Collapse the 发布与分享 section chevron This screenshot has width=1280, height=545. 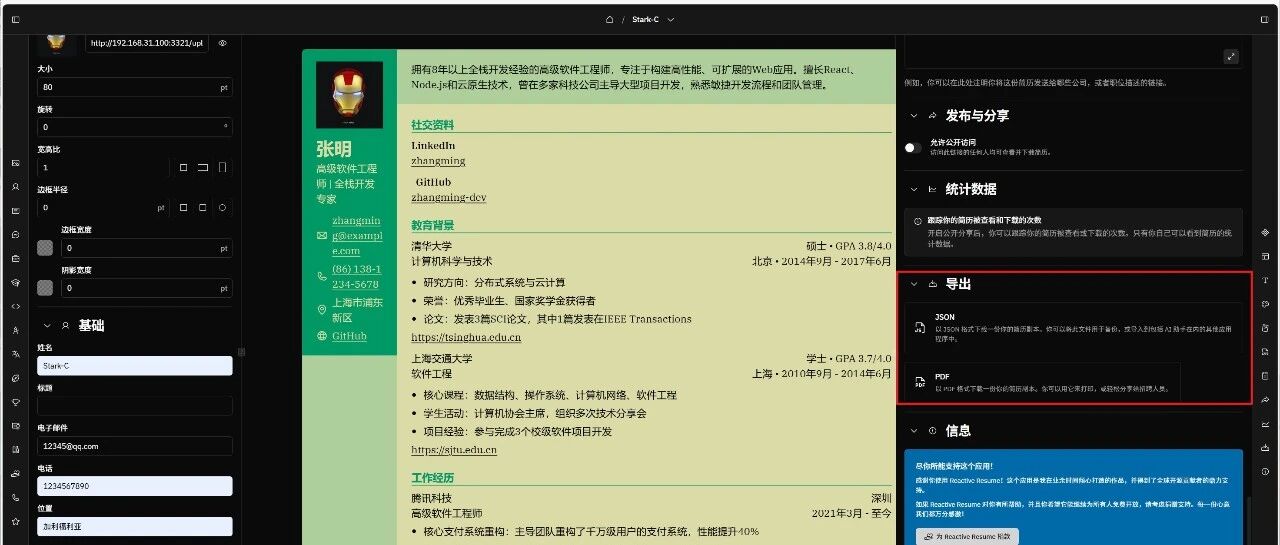point(914,115)
